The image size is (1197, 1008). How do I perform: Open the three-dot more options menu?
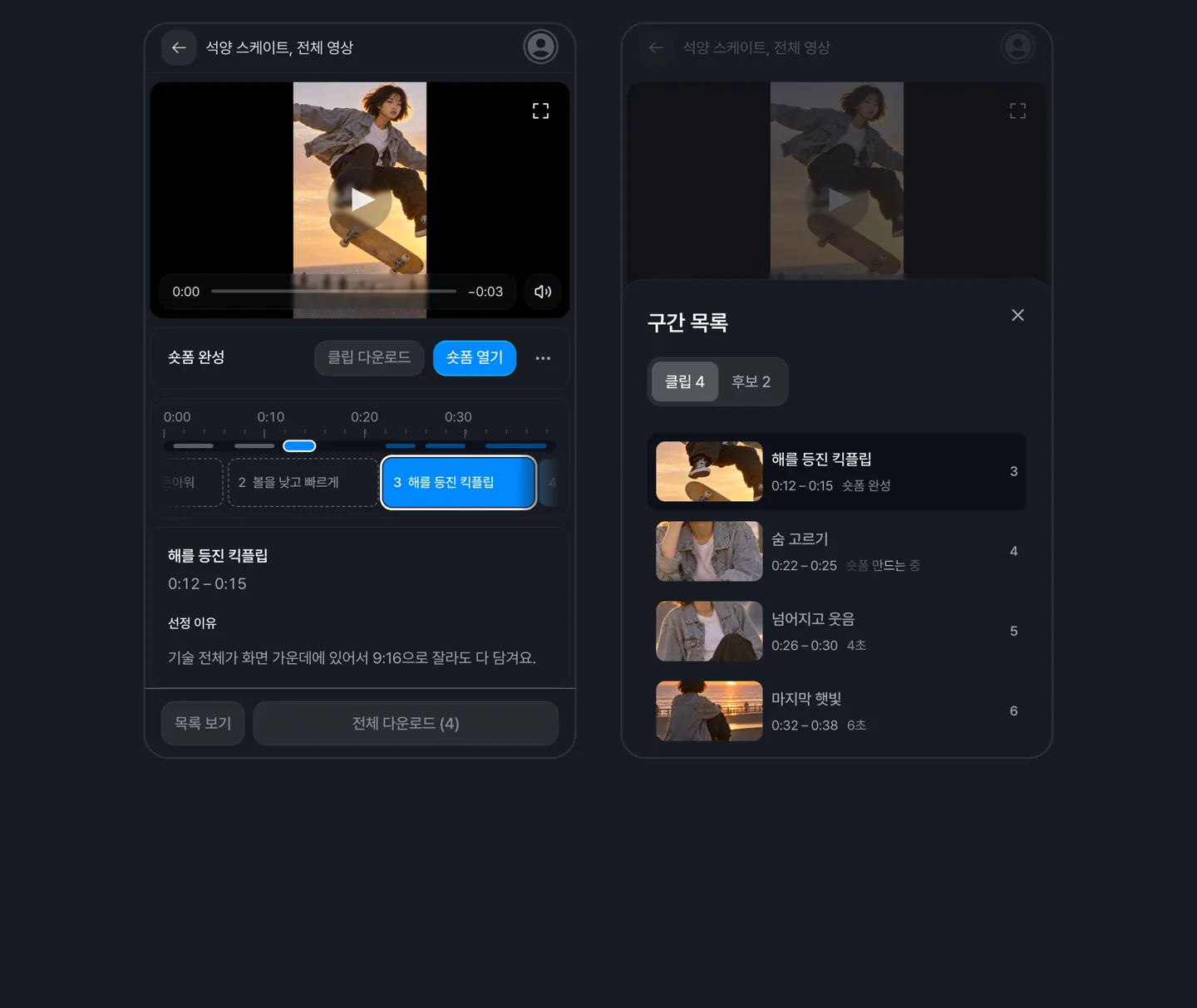coord(543,358)
